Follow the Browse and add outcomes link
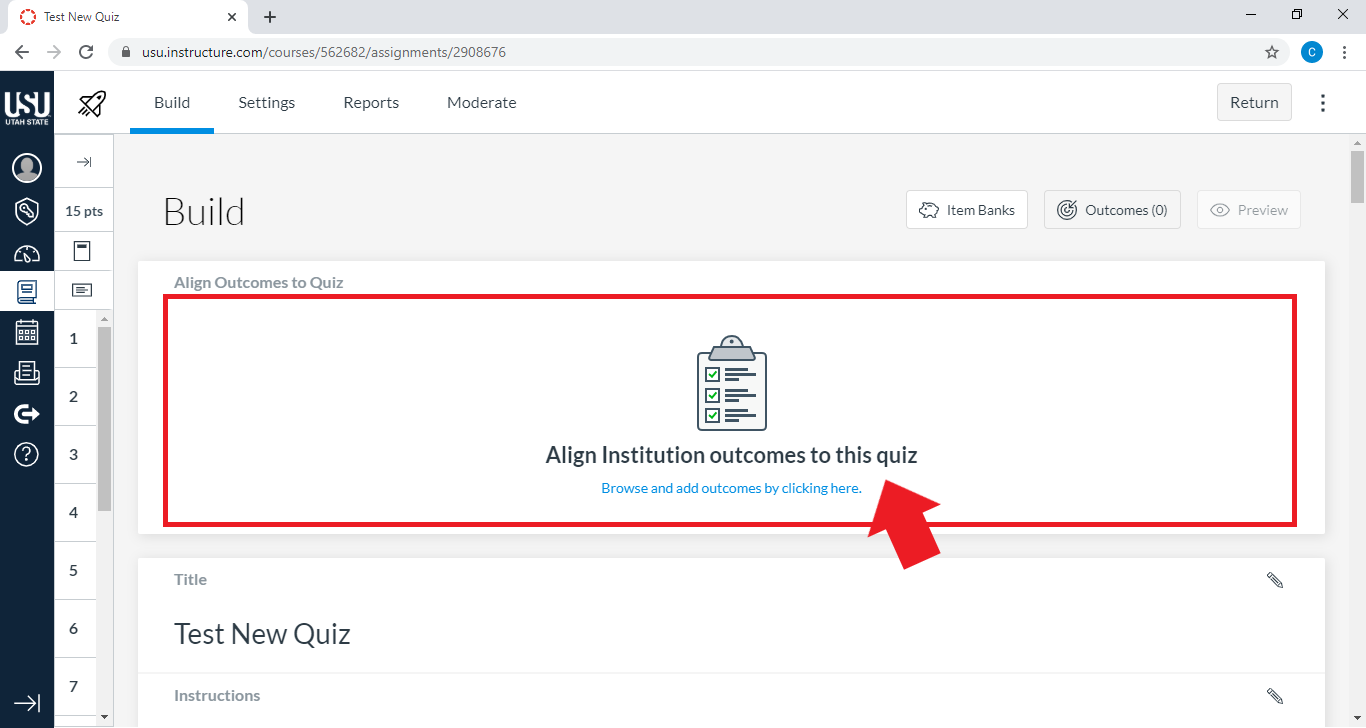Image resolution: width=1366 pixels, height=728 pixels. point(731,488)
